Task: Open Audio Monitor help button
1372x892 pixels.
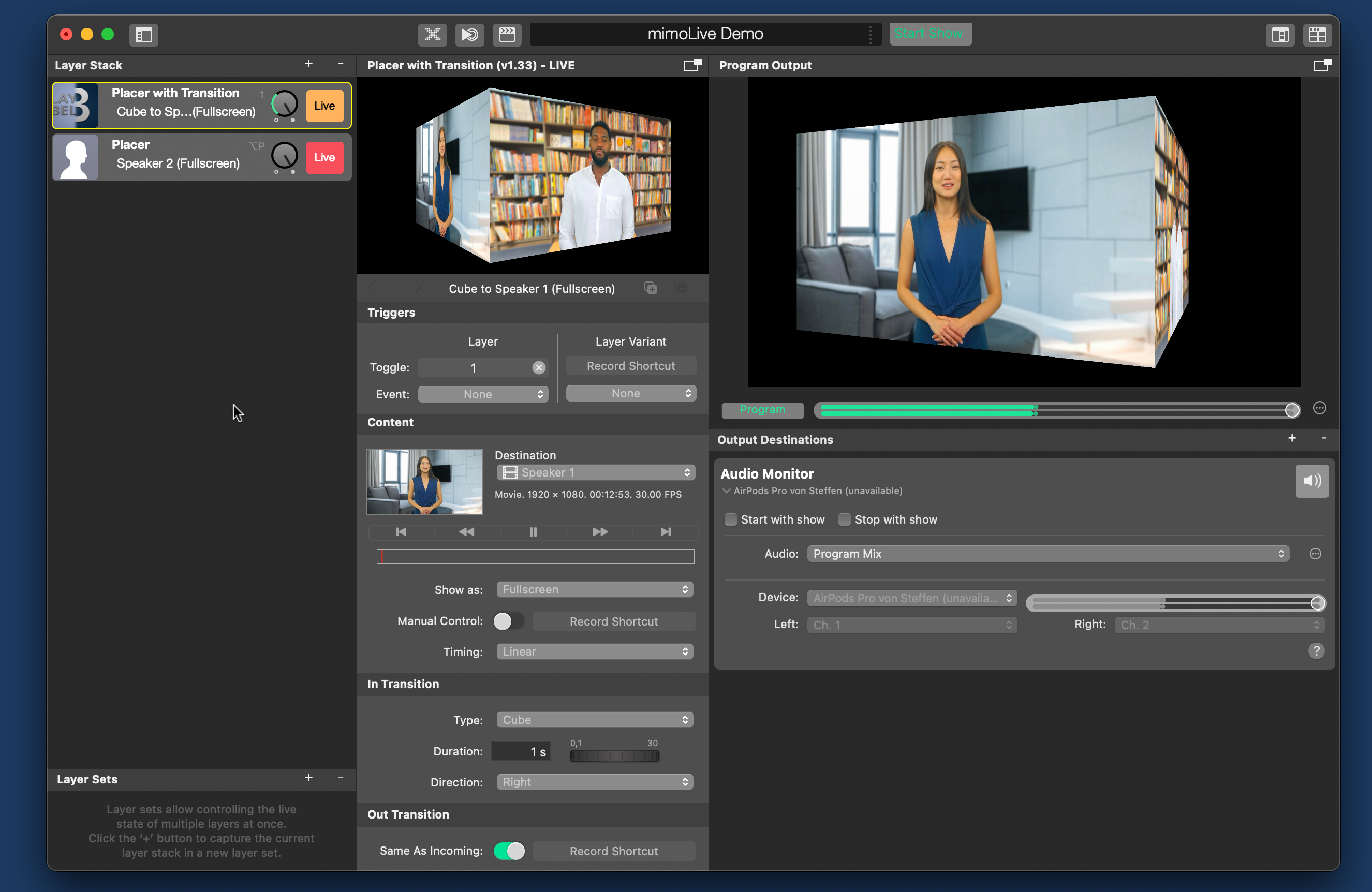Action: coord(1316,650)
